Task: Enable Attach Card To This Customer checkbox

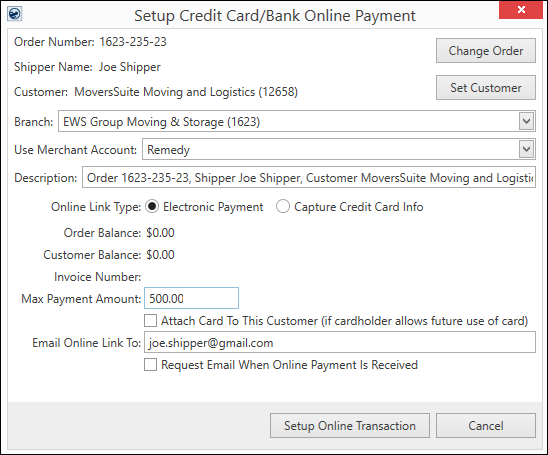Action: 151,320
